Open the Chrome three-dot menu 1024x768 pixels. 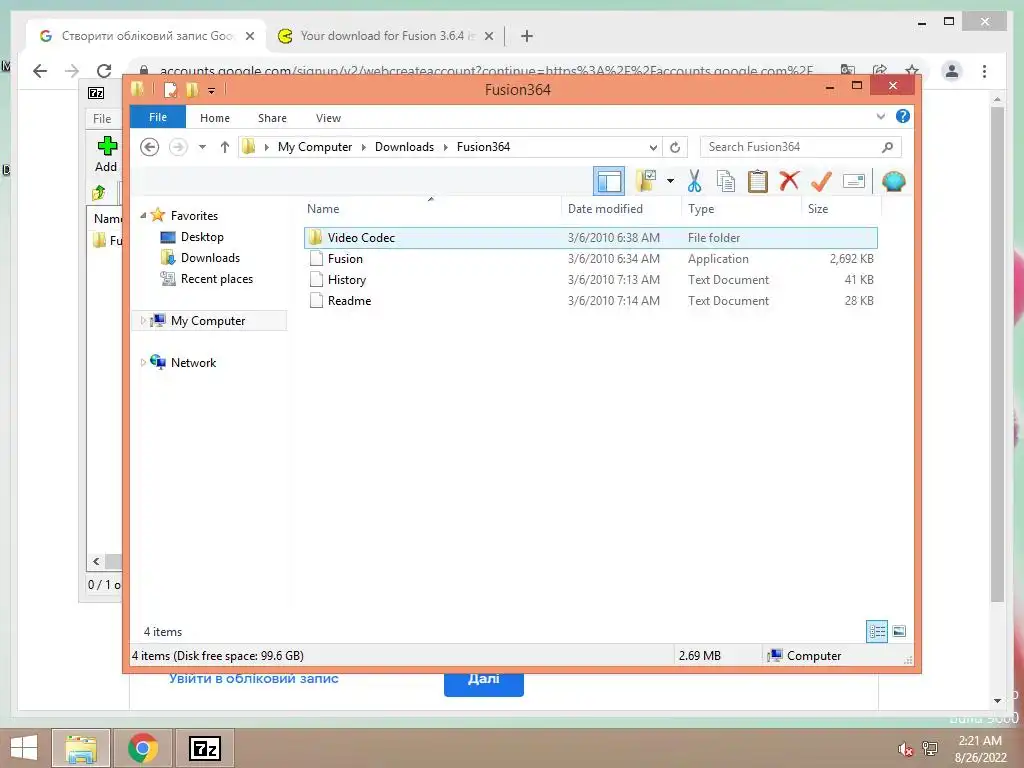pos(984,71)
